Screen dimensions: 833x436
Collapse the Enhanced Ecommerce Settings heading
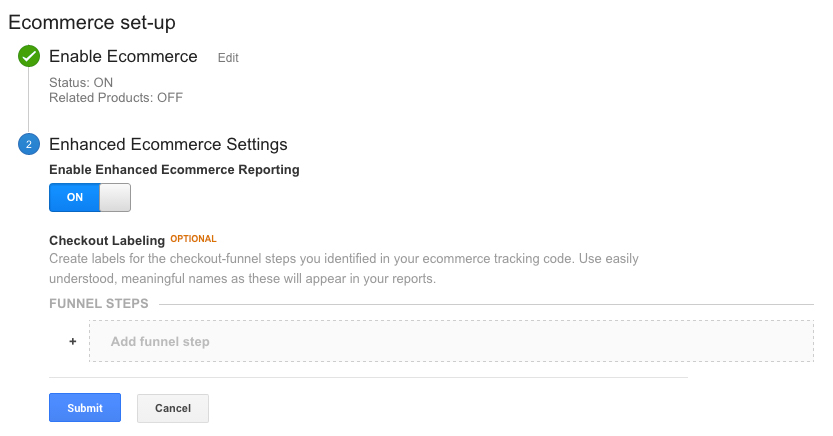tap(168, 144)
